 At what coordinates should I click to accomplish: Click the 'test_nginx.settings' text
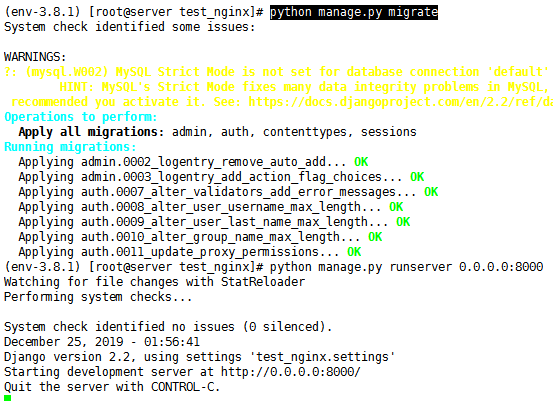pos(322,357)
